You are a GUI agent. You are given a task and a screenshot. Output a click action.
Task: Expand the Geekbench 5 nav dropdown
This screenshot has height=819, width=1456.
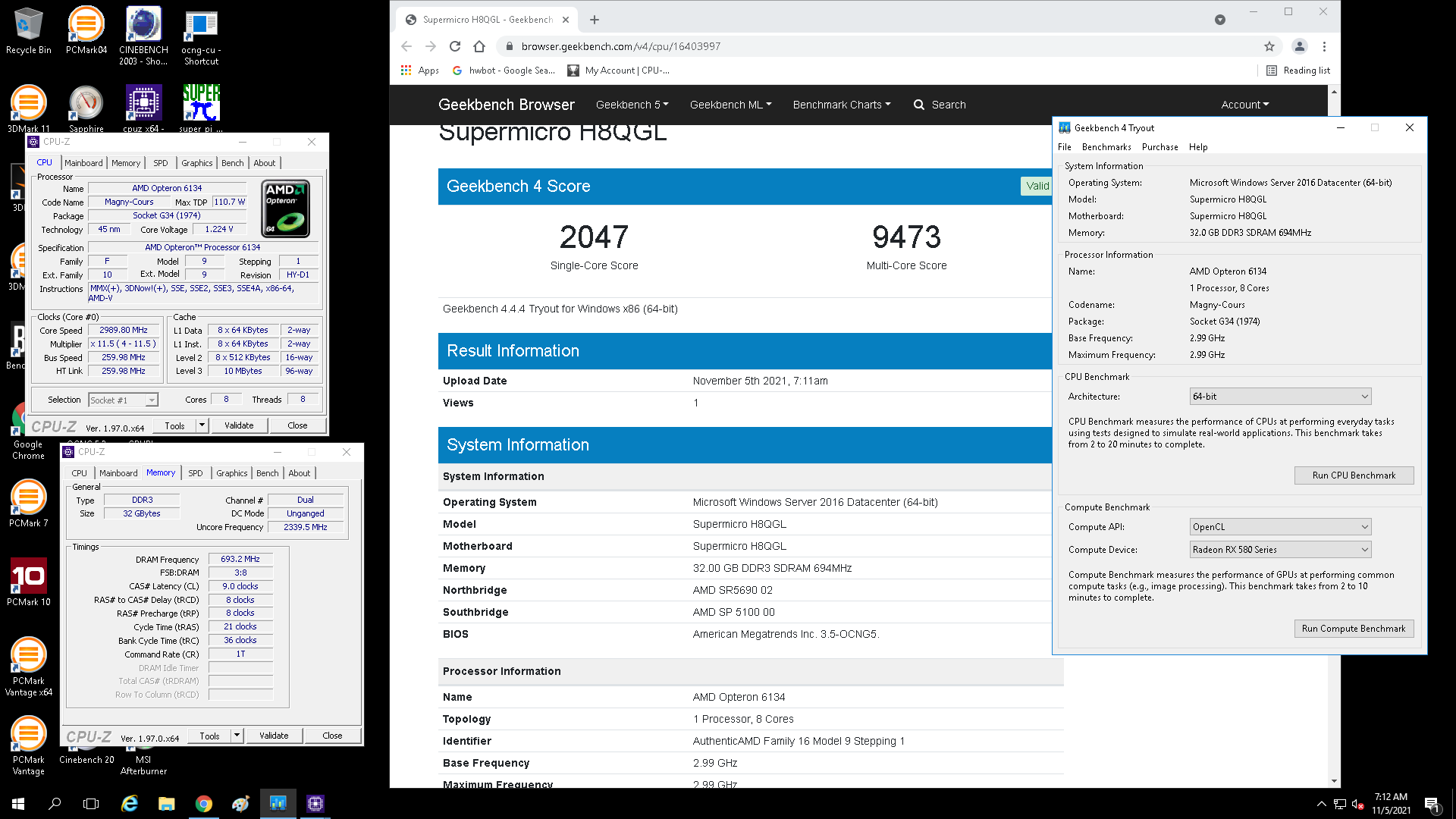click(x=632, y=105)
